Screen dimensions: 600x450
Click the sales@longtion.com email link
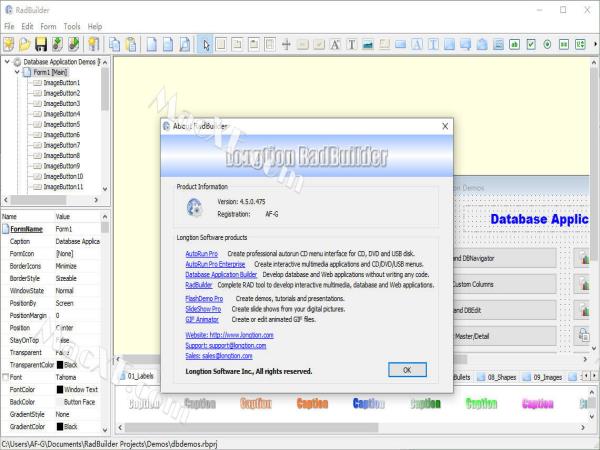[219, 355]
